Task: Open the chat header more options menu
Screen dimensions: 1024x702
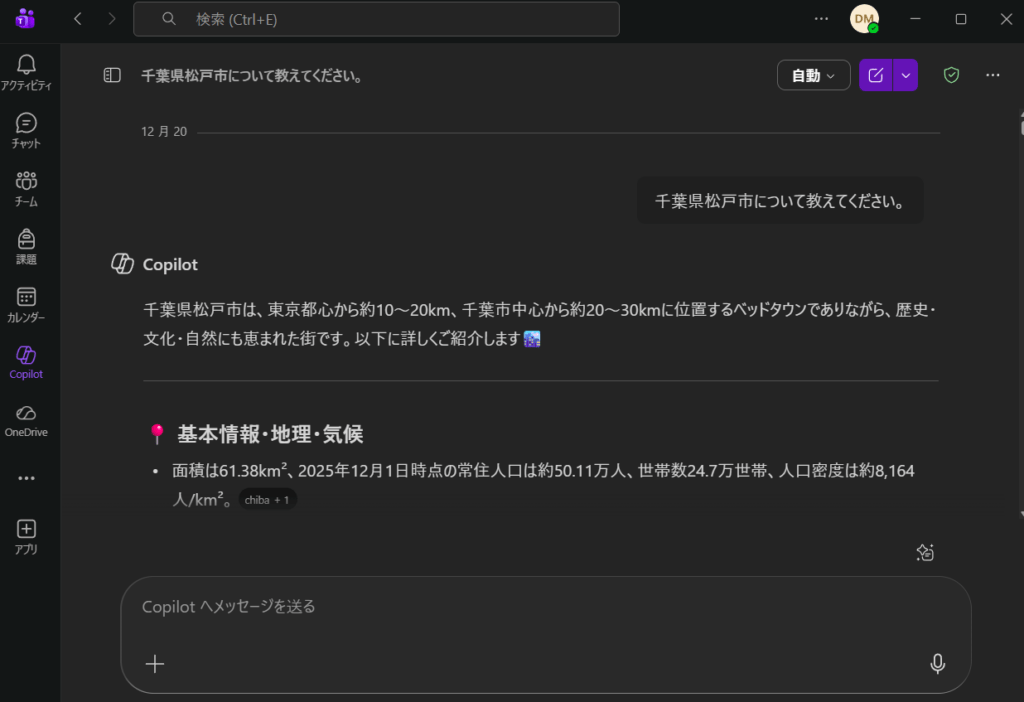Action: [x=993, y=75]
